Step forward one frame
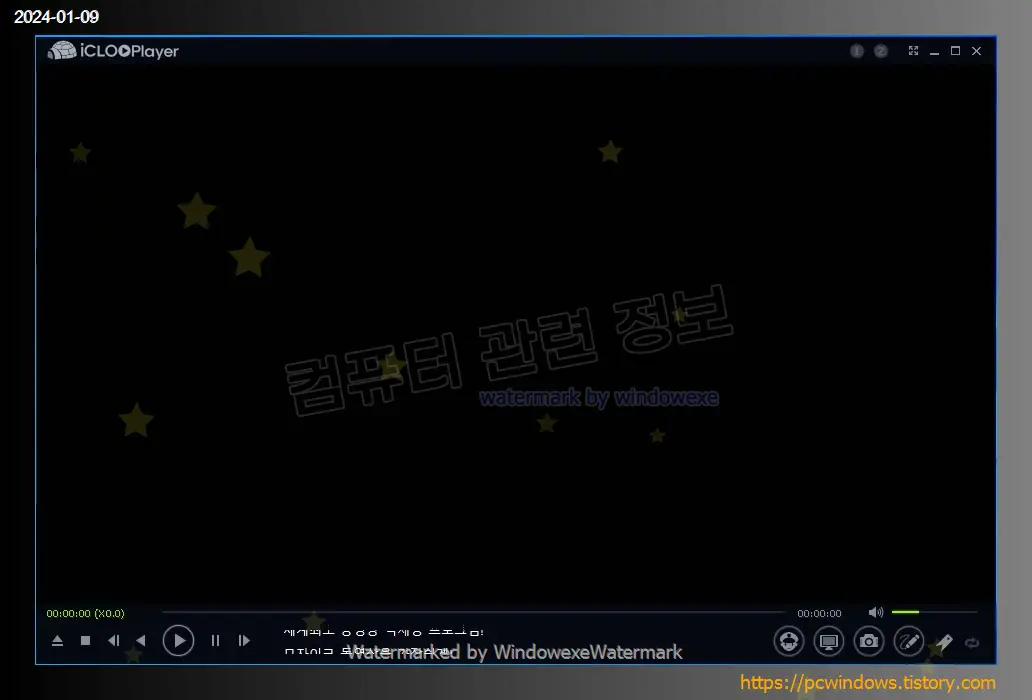The height and width of the screenshot is (700, 1032). click(244, 641)
